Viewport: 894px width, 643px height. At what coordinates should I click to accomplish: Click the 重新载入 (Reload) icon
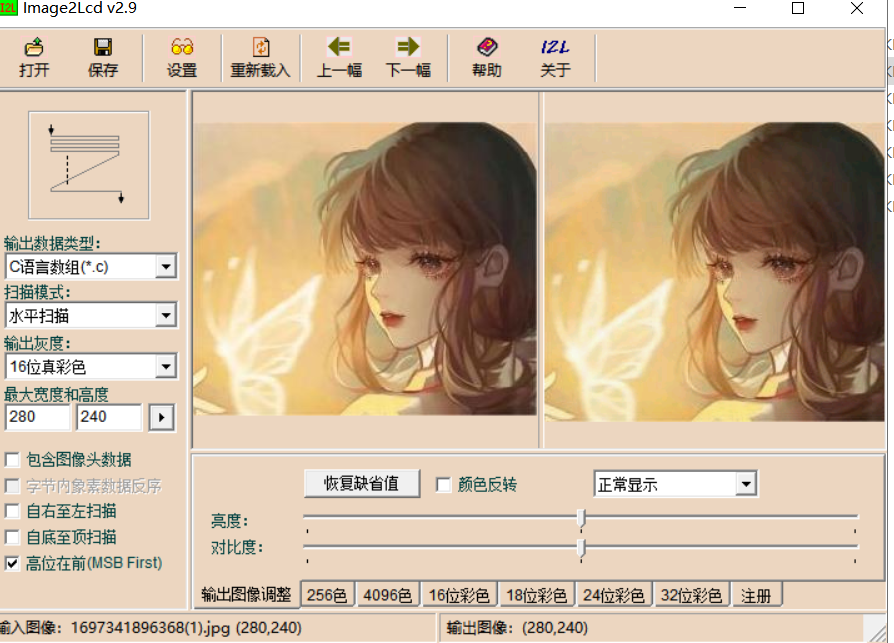click(261, 47)
